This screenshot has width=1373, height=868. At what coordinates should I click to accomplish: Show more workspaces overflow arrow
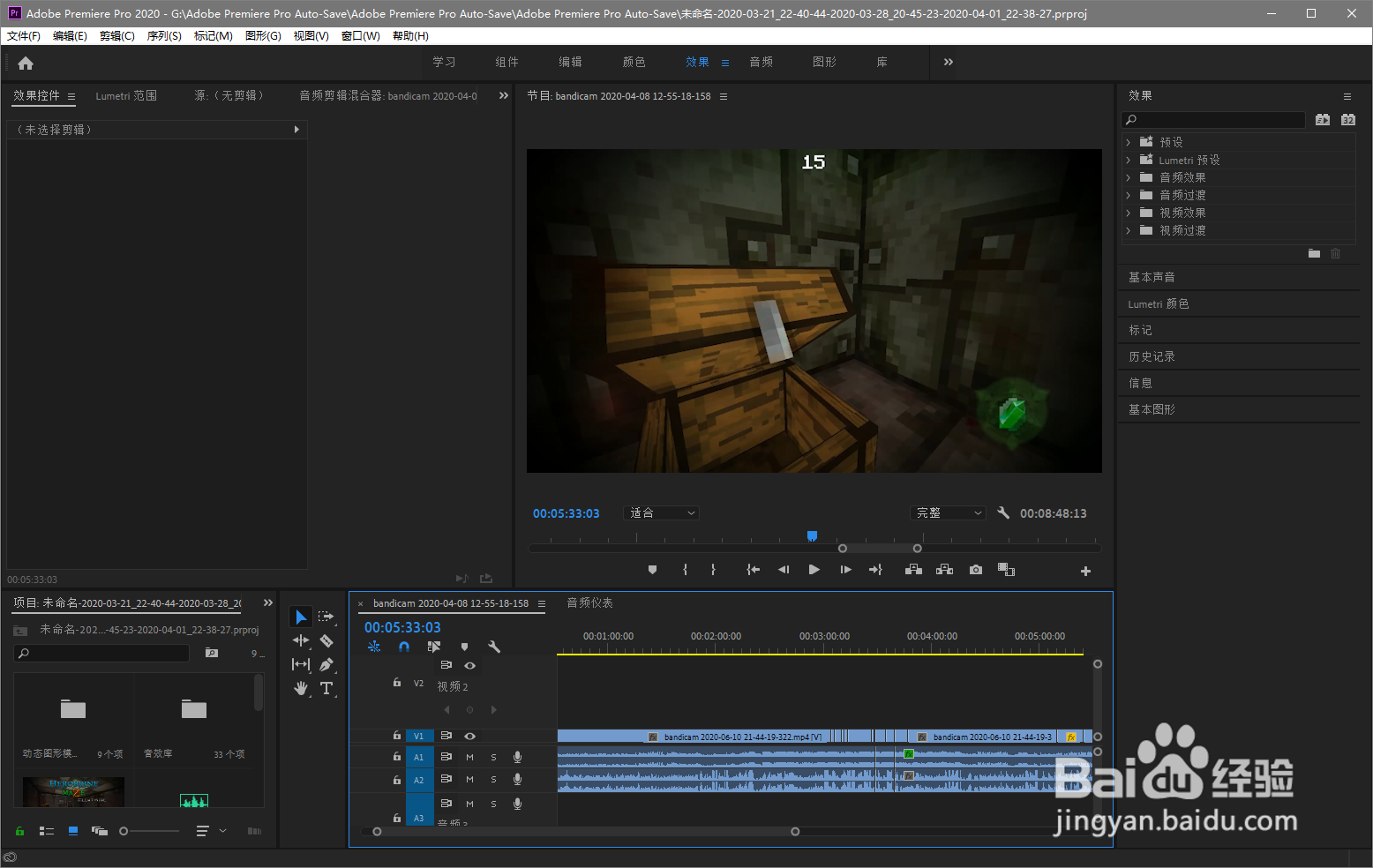[x=949, y=62]
